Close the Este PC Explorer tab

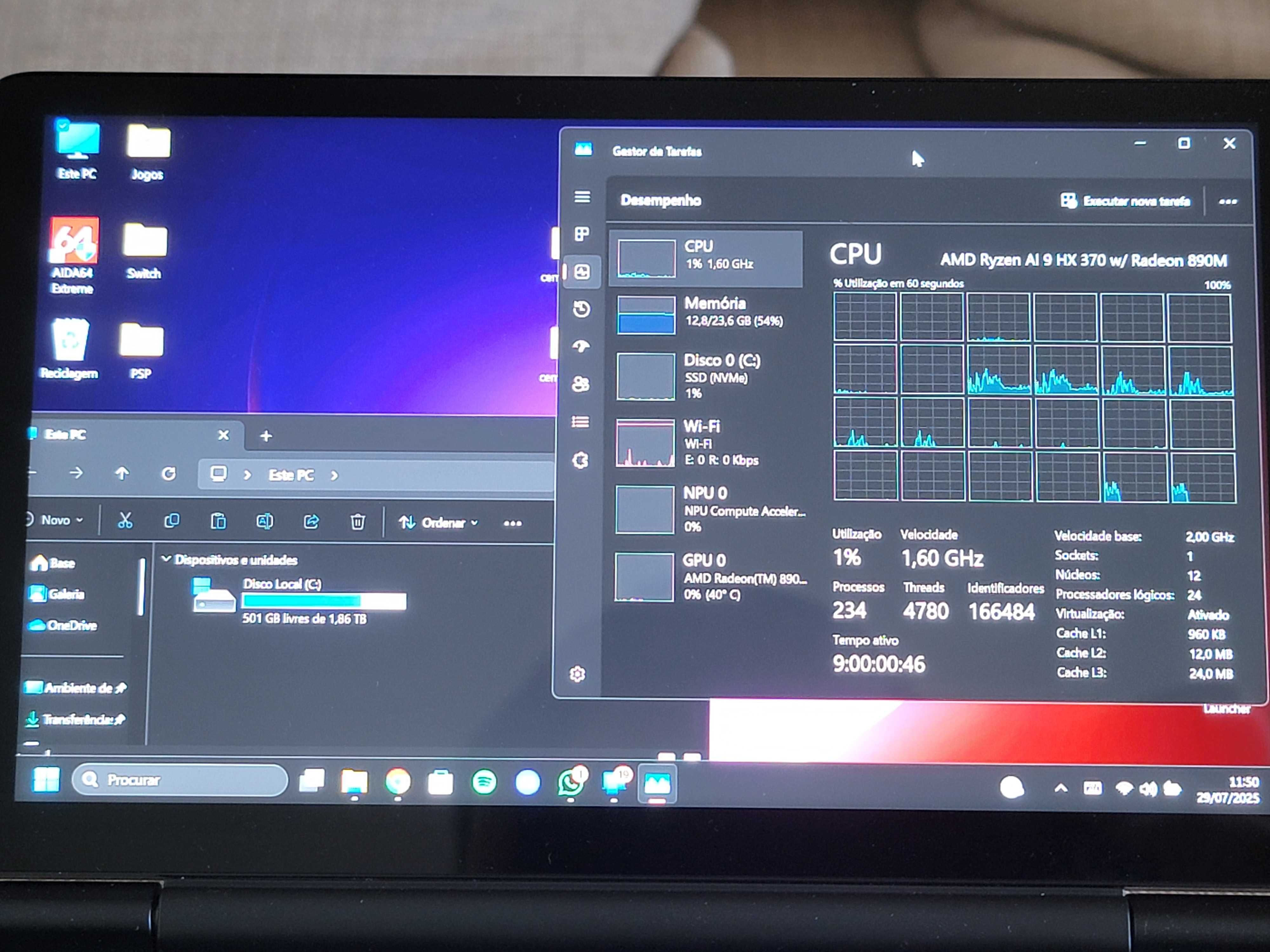click(x=223, y=436)
